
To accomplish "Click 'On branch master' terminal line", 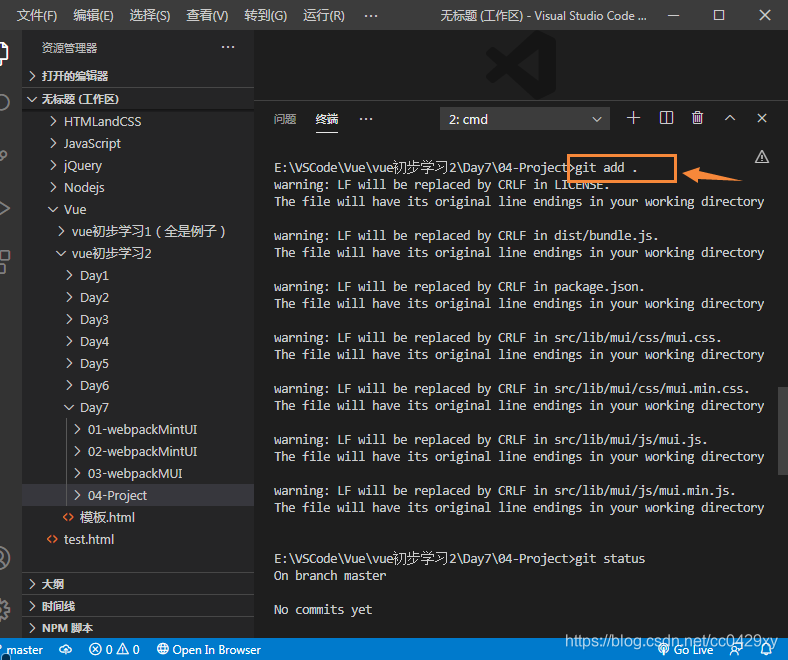I will click(x=330, y=576).
